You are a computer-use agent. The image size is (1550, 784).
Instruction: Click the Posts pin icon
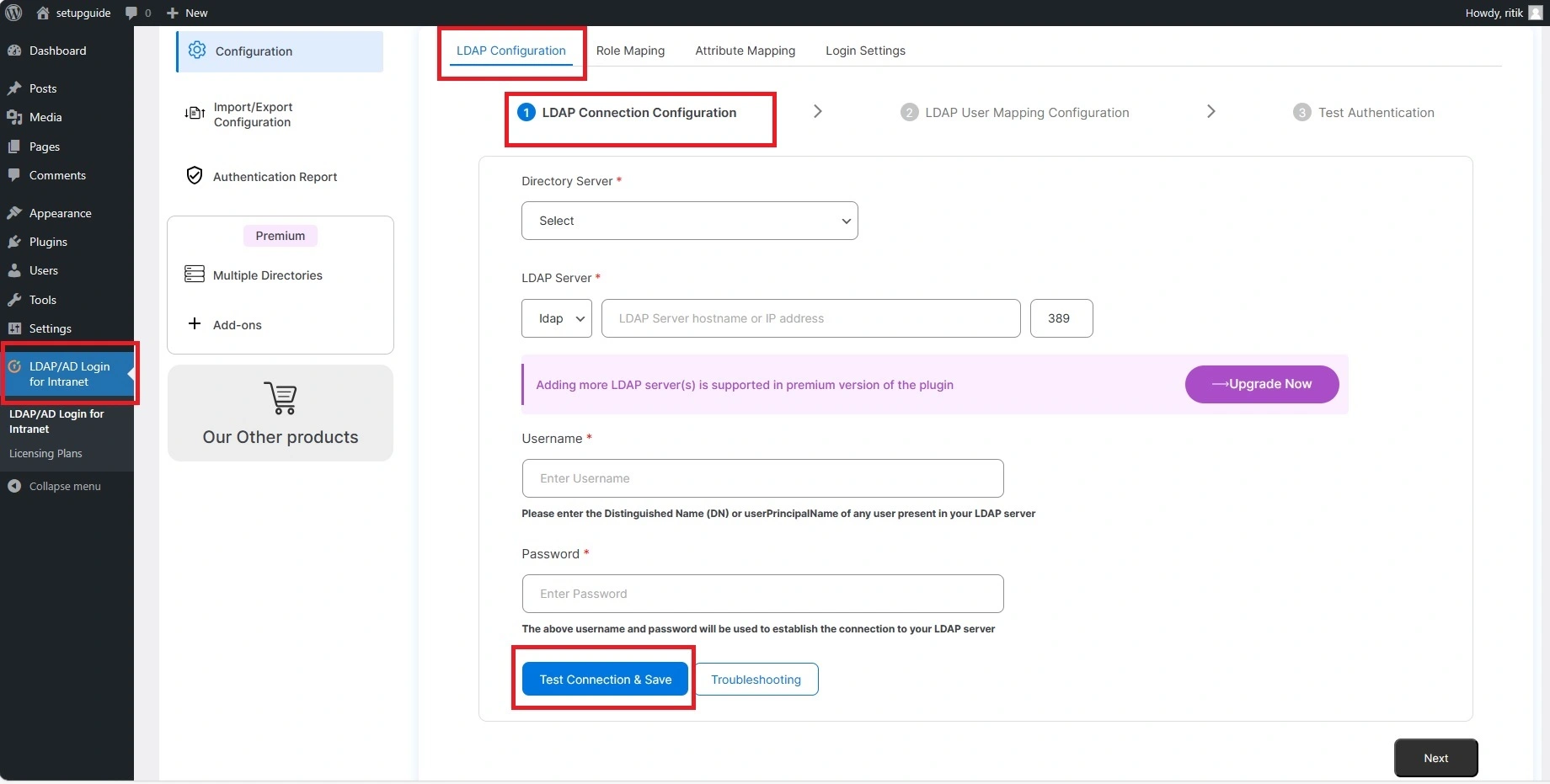coord(14,88)
